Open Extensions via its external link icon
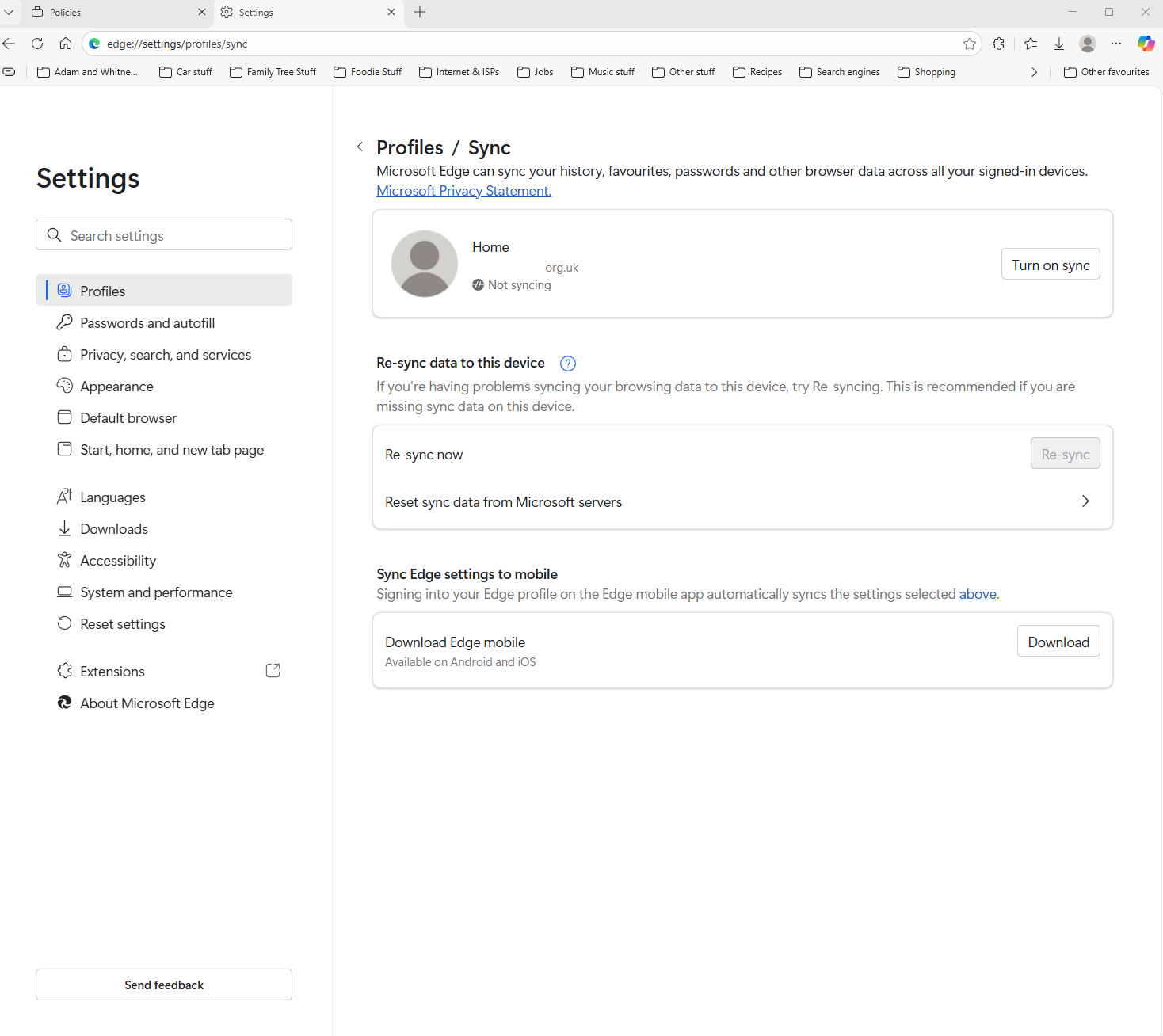The height and width of the screenshot is (1036, 1163). [273, 670]
